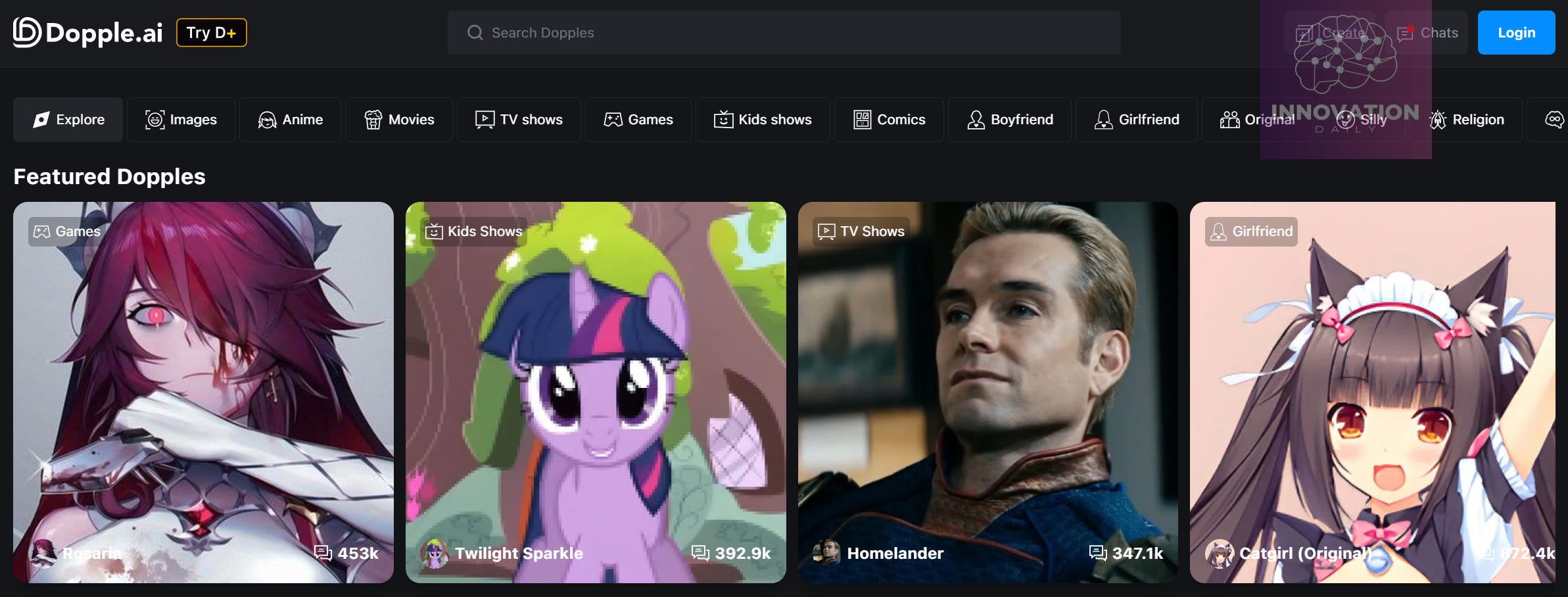Viewport: 1568px width, 597px height.
Task: Click the Games tag on Rosaria card
Action: click(x=66, y=231)
